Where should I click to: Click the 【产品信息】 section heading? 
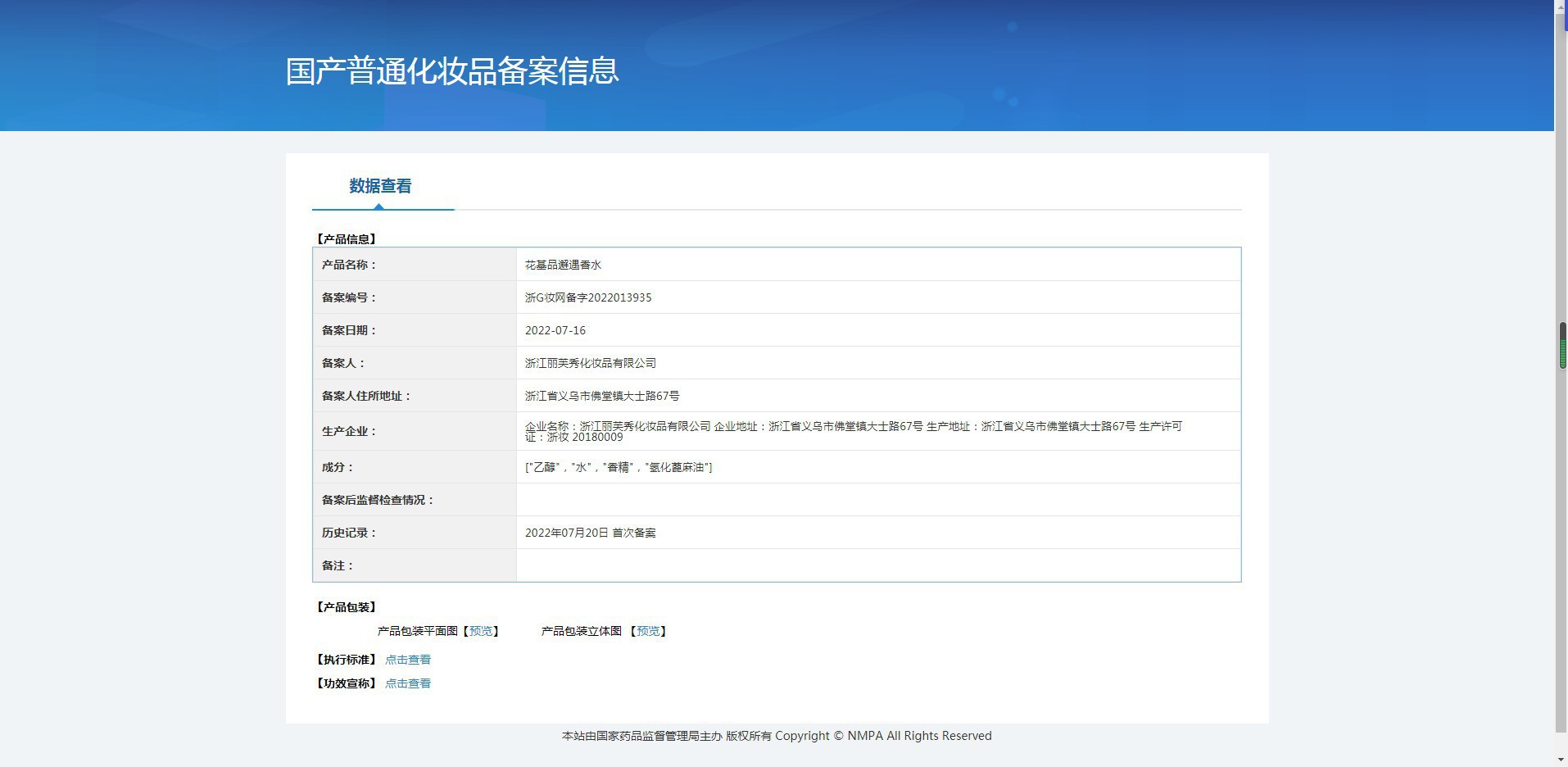pos(347,239)
